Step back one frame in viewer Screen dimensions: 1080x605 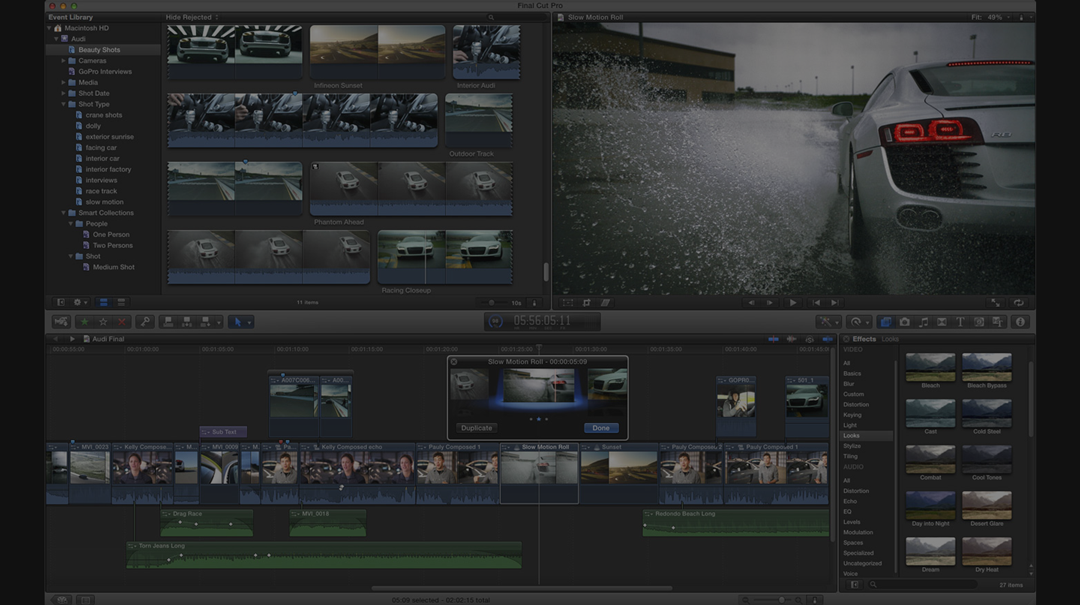(751, 302)
